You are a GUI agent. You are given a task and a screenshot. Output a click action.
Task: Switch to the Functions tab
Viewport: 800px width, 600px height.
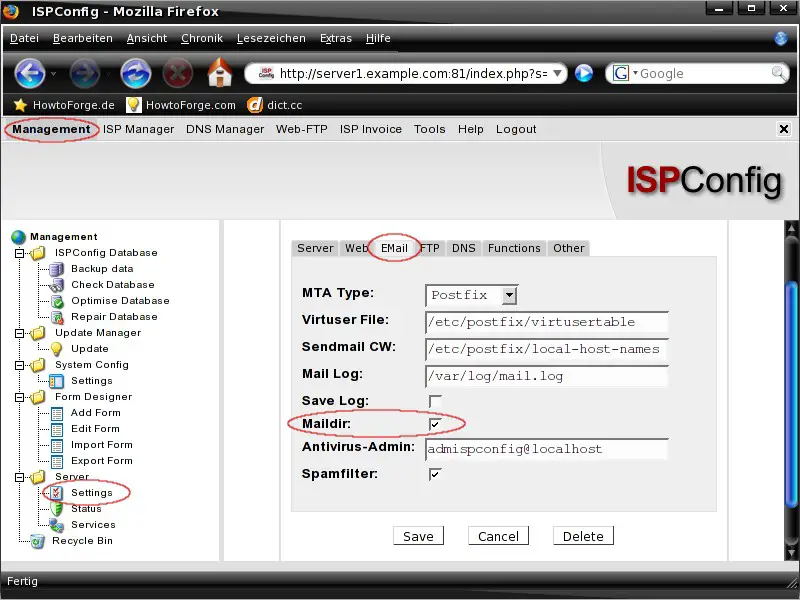point(514,248)
